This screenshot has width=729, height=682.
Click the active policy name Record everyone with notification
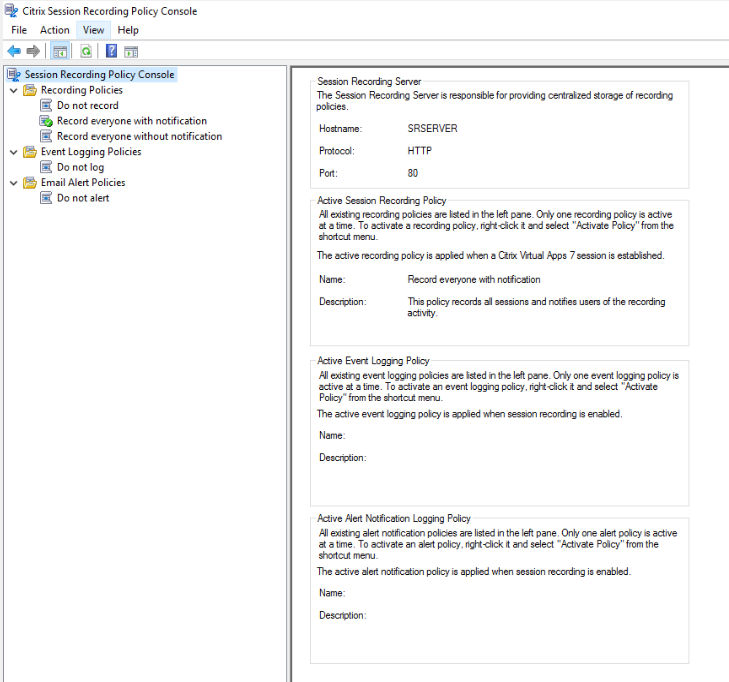[474, 279]
